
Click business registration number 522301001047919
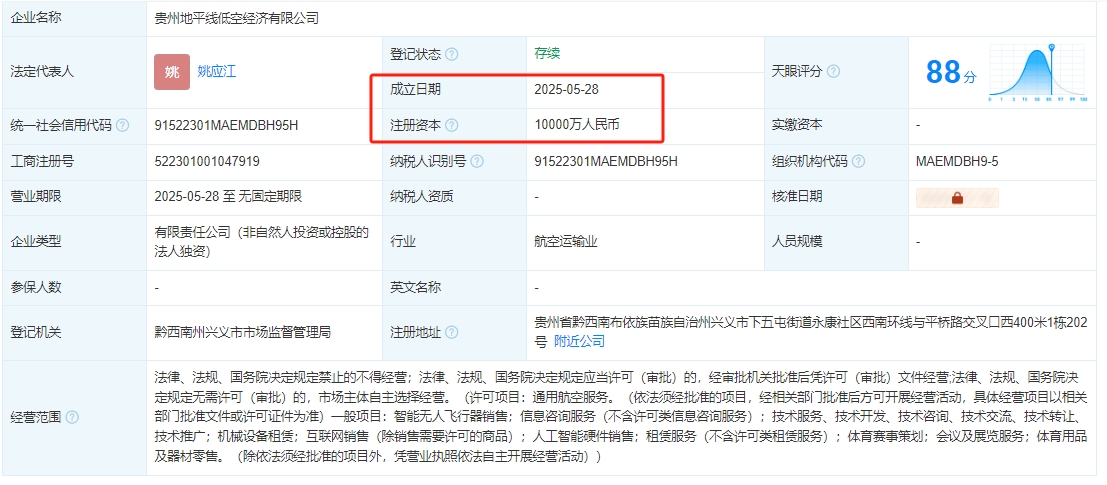pos(207,162)
